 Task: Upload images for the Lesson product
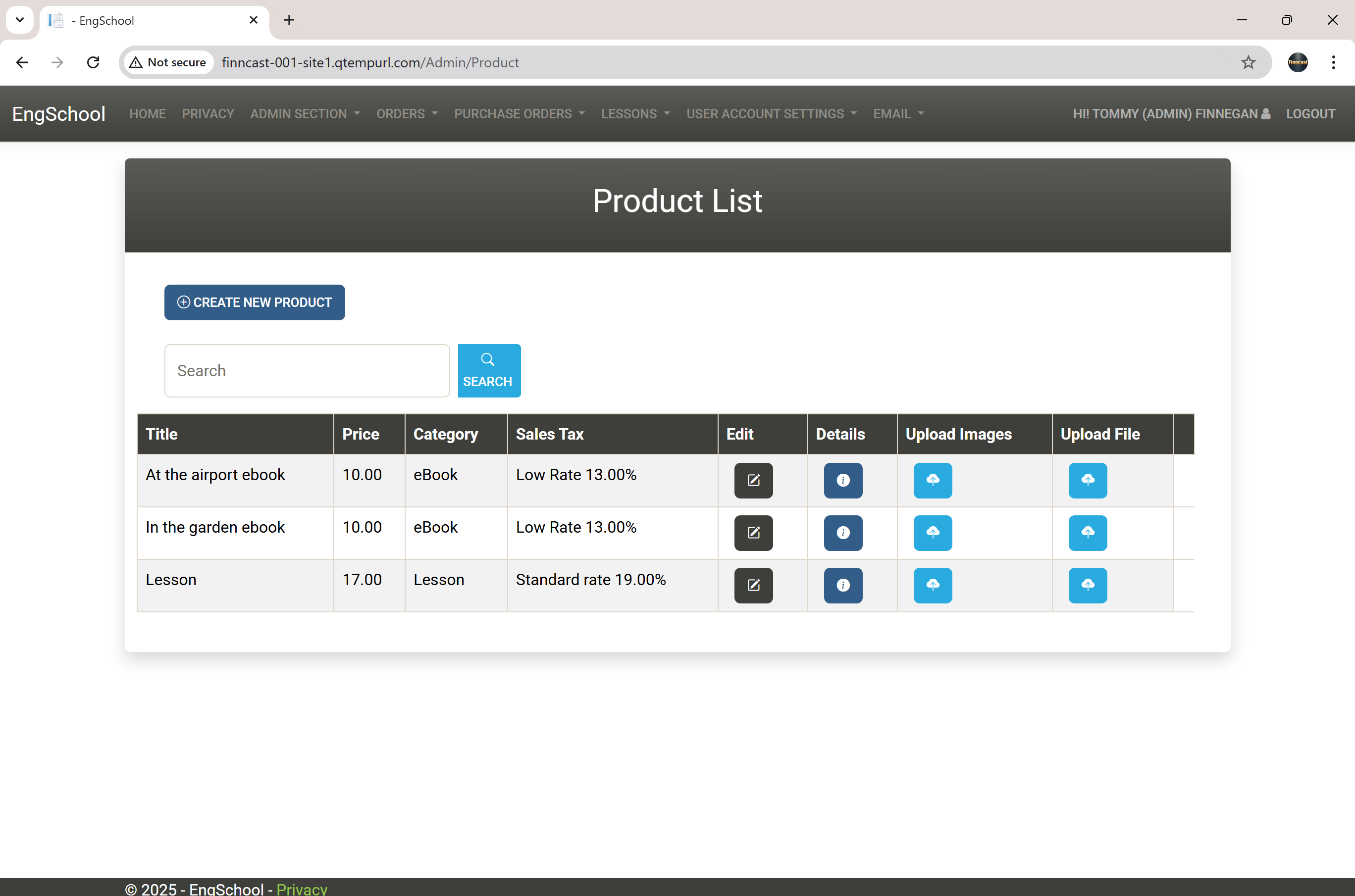[x=932, y=585]
